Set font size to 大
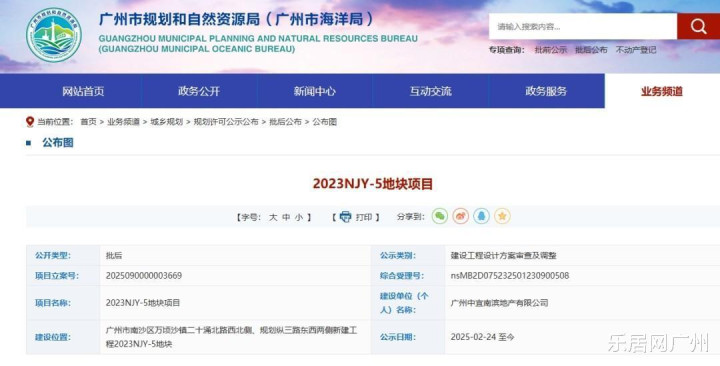This screenshot has width=720, height=366. pyautogui.click(x=273, y=217)
